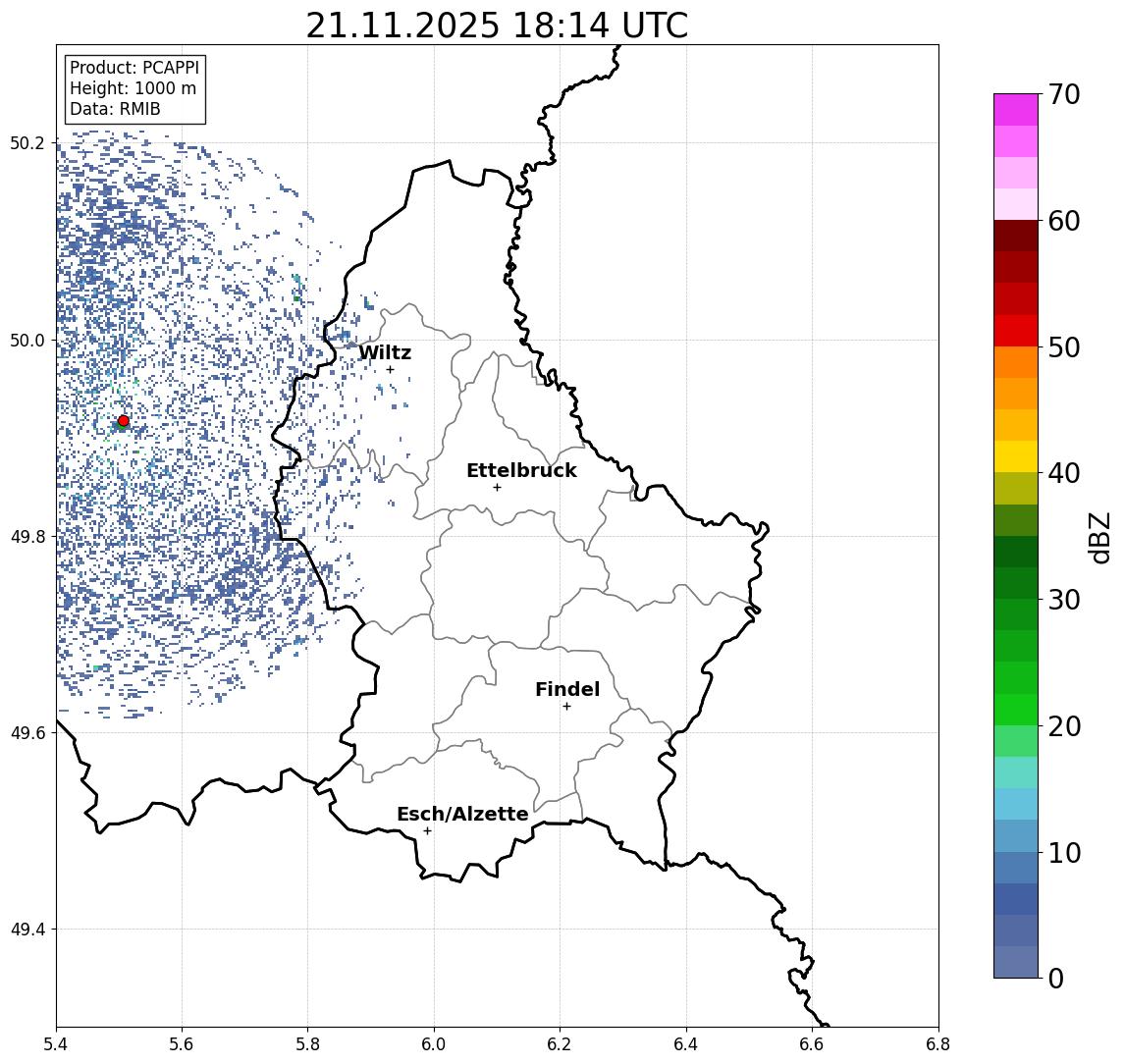1124x1064 pixels.
Task: Click the orange colorbar swatch above 50
Action: (1016, 362)
